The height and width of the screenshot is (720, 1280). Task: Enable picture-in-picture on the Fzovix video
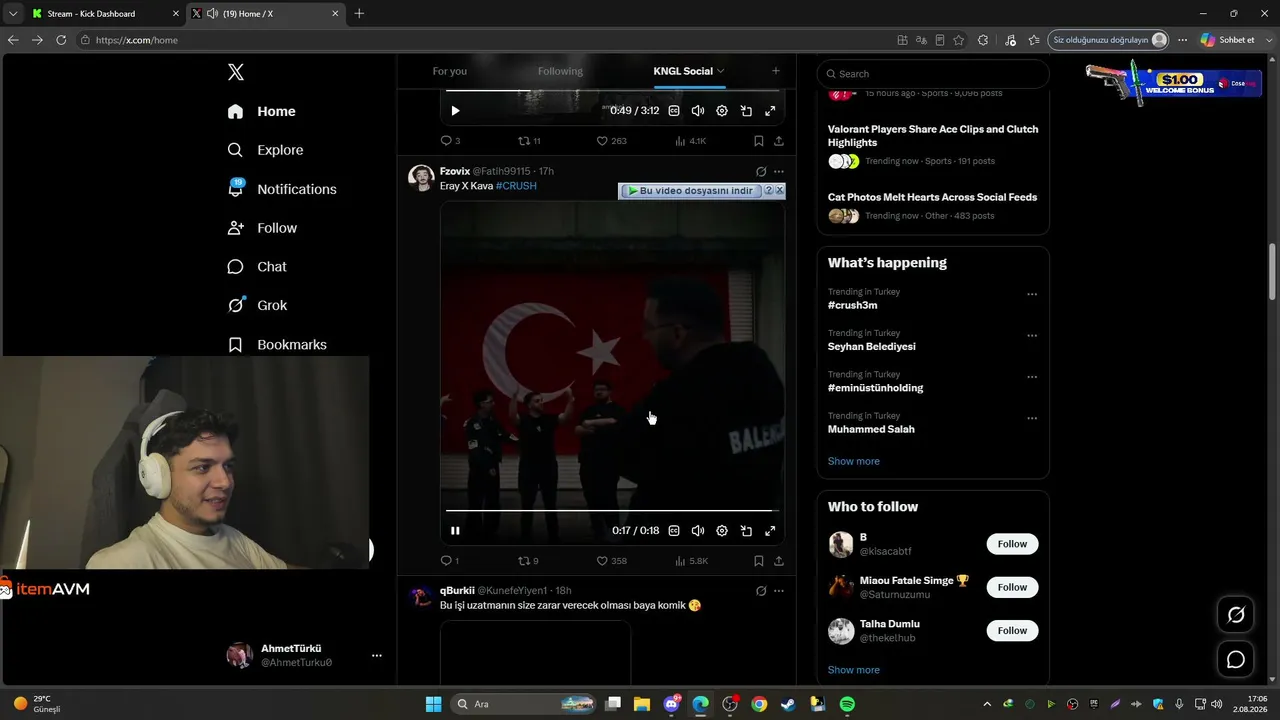pos(746,531)
